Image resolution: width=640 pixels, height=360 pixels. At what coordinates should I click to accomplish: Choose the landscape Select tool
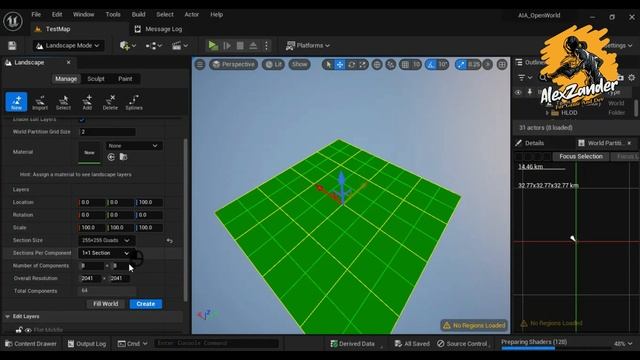click(x=63, y=102)
